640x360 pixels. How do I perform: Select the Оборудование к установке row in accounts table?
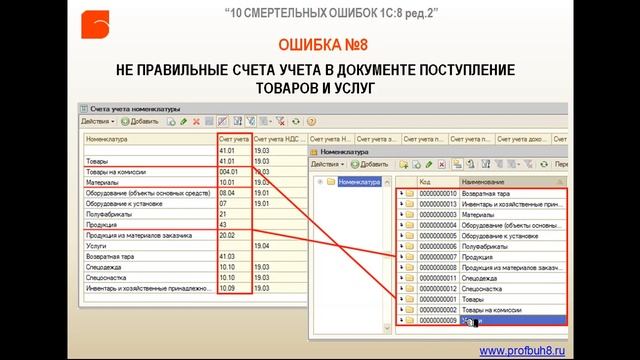coord(196,204)
